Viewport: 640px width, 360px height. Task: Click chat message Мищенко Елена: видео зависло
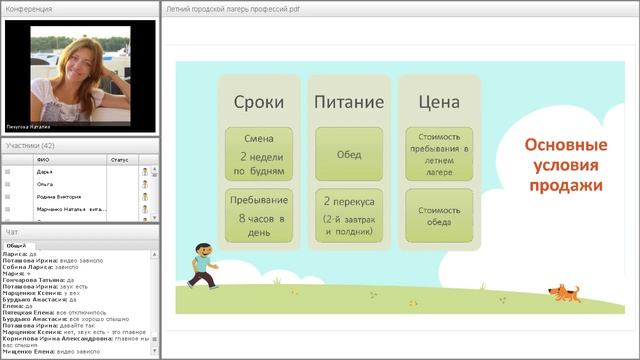point(51,351)
